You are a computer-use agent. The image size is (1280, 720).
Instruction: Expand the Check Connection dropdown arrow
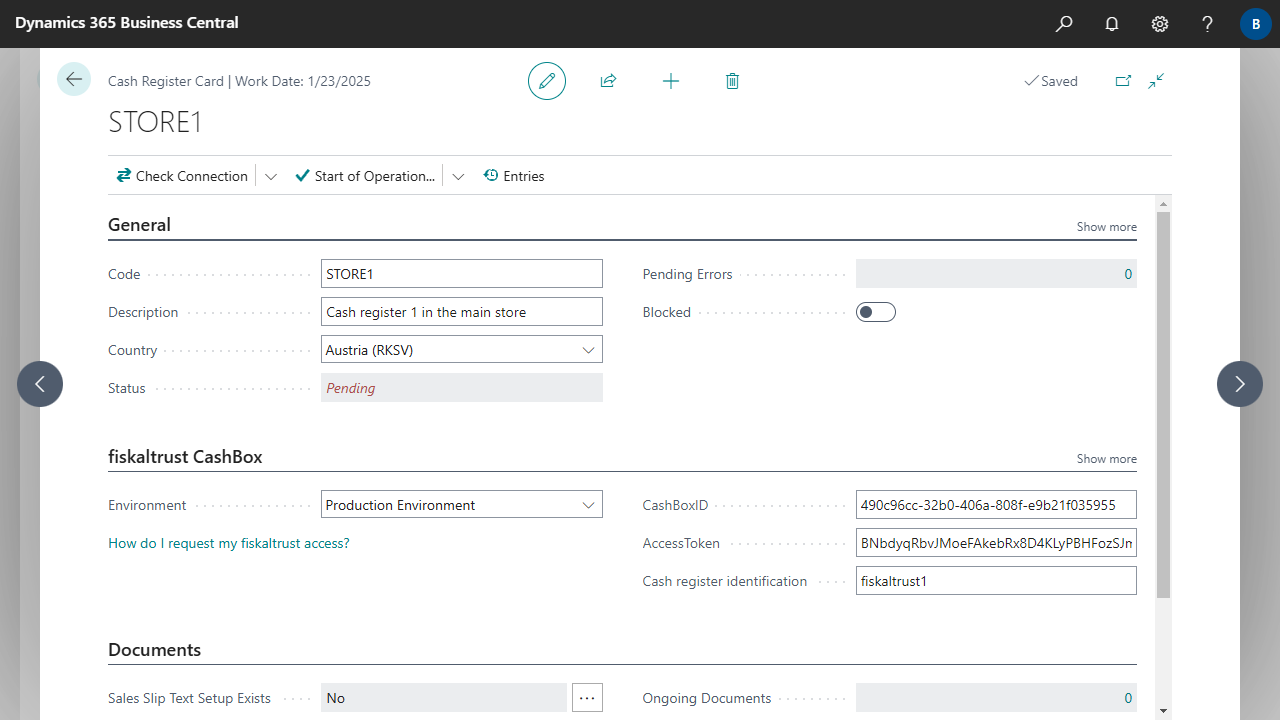pyautogui.click(x=271, y=176)
